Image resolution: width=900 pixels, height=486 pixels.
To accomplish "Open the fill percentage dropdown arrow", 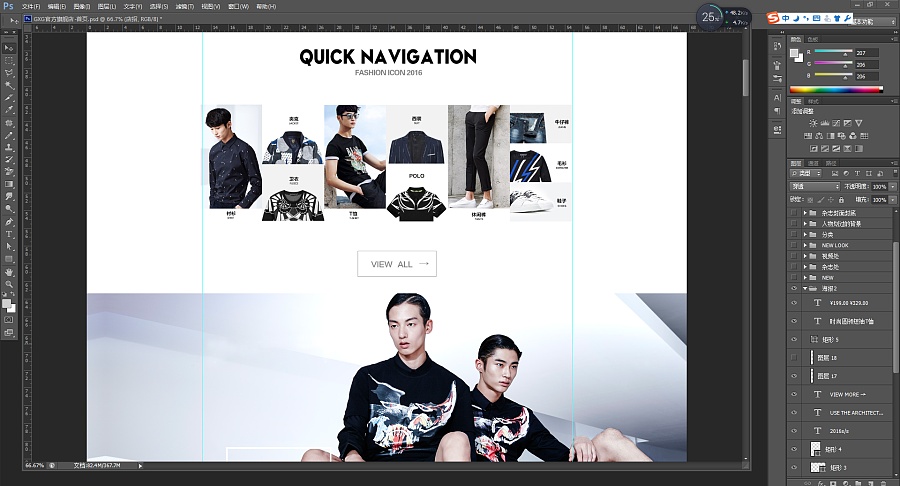I will pyautogui.click(x=893, y=200).
